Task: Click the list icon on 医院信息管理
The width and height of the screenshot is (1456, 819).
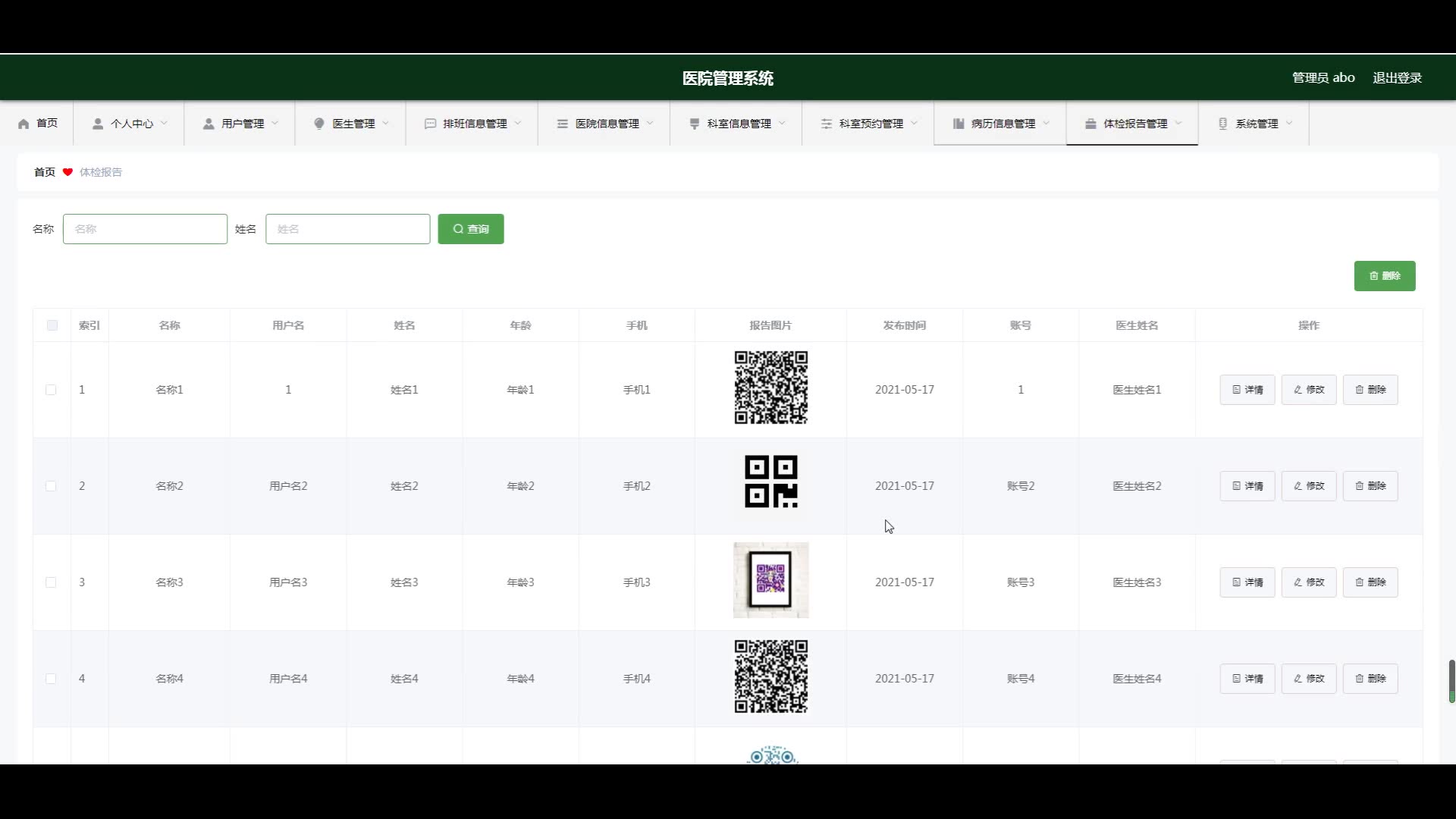Action: coord(562,124)
